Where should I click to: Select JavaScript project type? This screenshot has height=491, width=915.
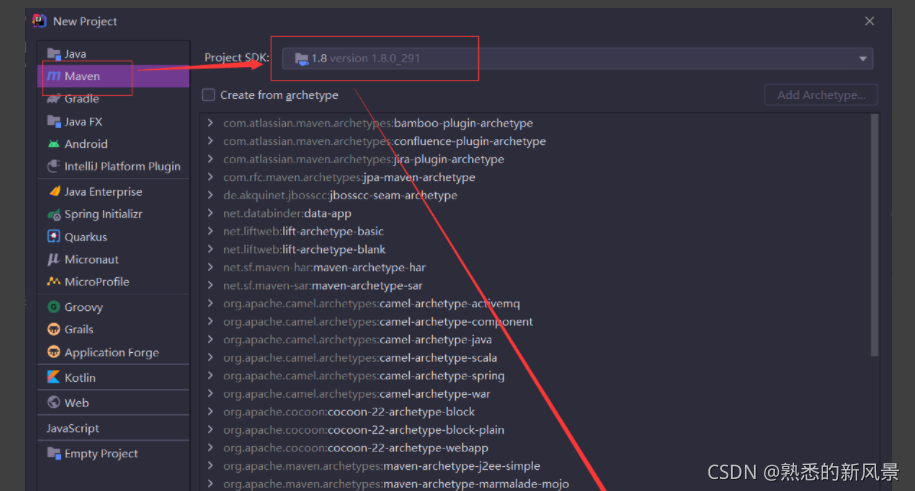[x=113, y=428]
